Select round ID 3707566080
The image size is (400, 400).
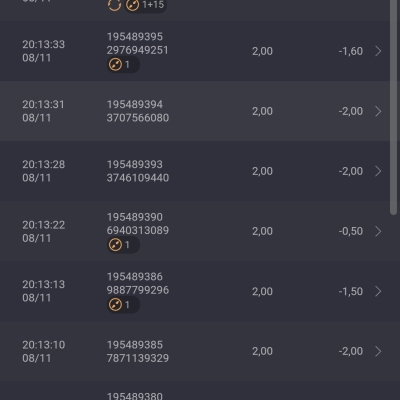tap(138, 118)
